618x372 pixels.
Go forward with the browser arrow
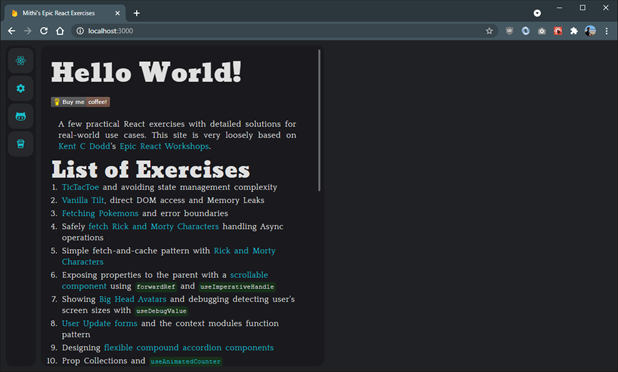[28, 31]
